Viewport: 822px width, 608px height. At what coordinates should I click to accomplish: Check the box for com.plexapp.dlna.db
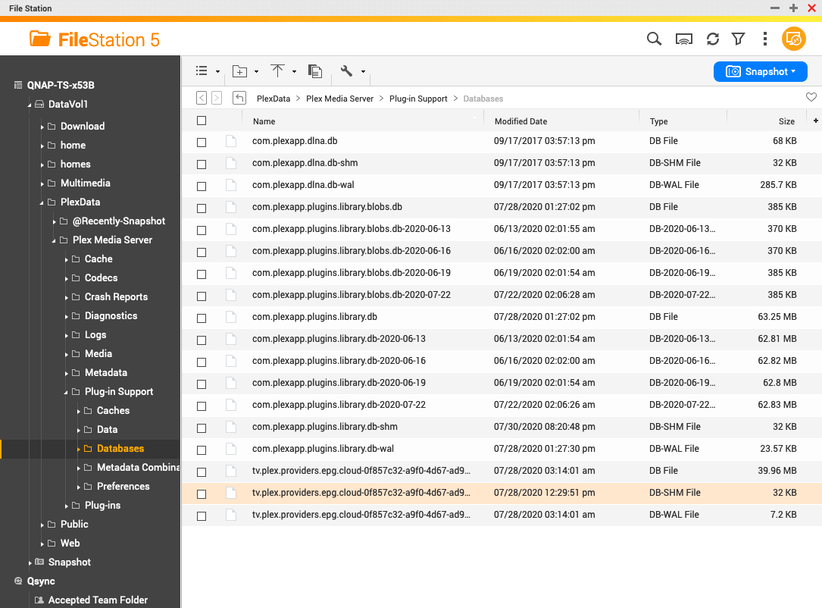tap(202, 142)
